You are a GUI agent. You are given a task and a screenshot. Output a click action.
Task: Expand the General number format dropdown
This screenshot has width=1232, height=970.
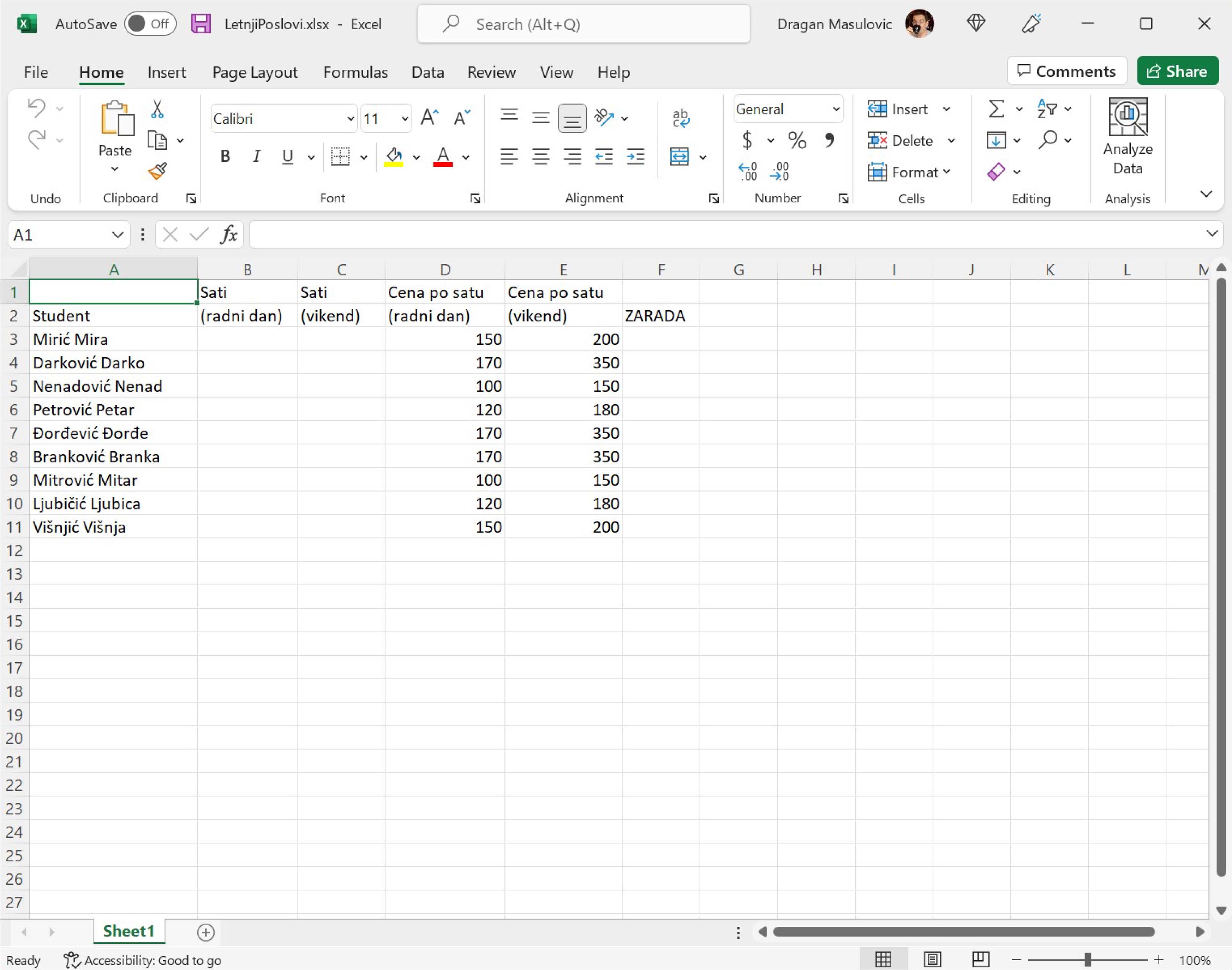[836, 109]
